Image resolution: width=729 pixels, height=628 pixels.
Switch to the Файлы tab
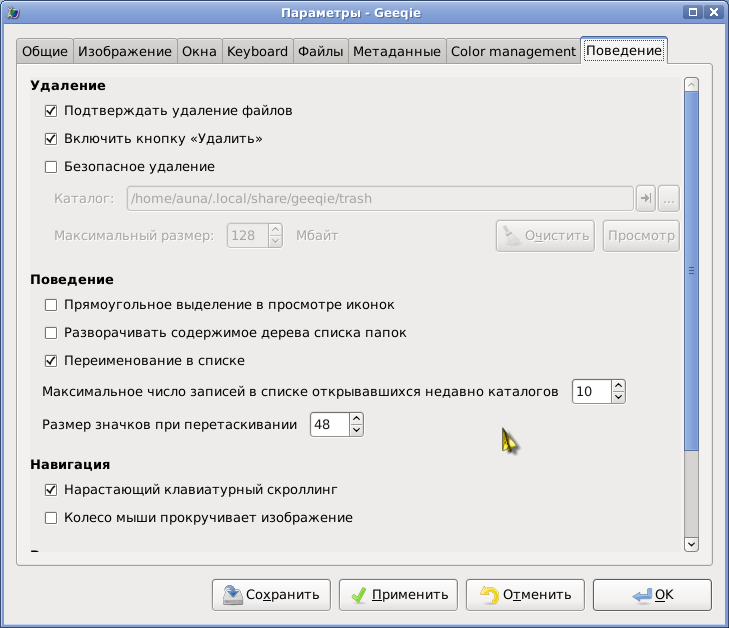point(320,51)
